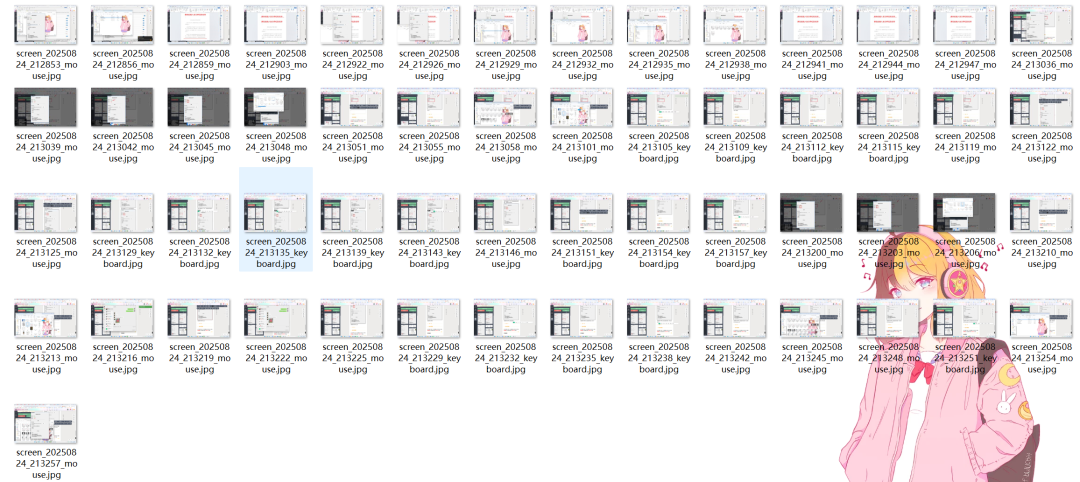Click the screen_20250824_213119_mouse.jpg thumbnail
Viewport: 1080px width, 482px height.
pyautogui.click(x=965, y=108)
